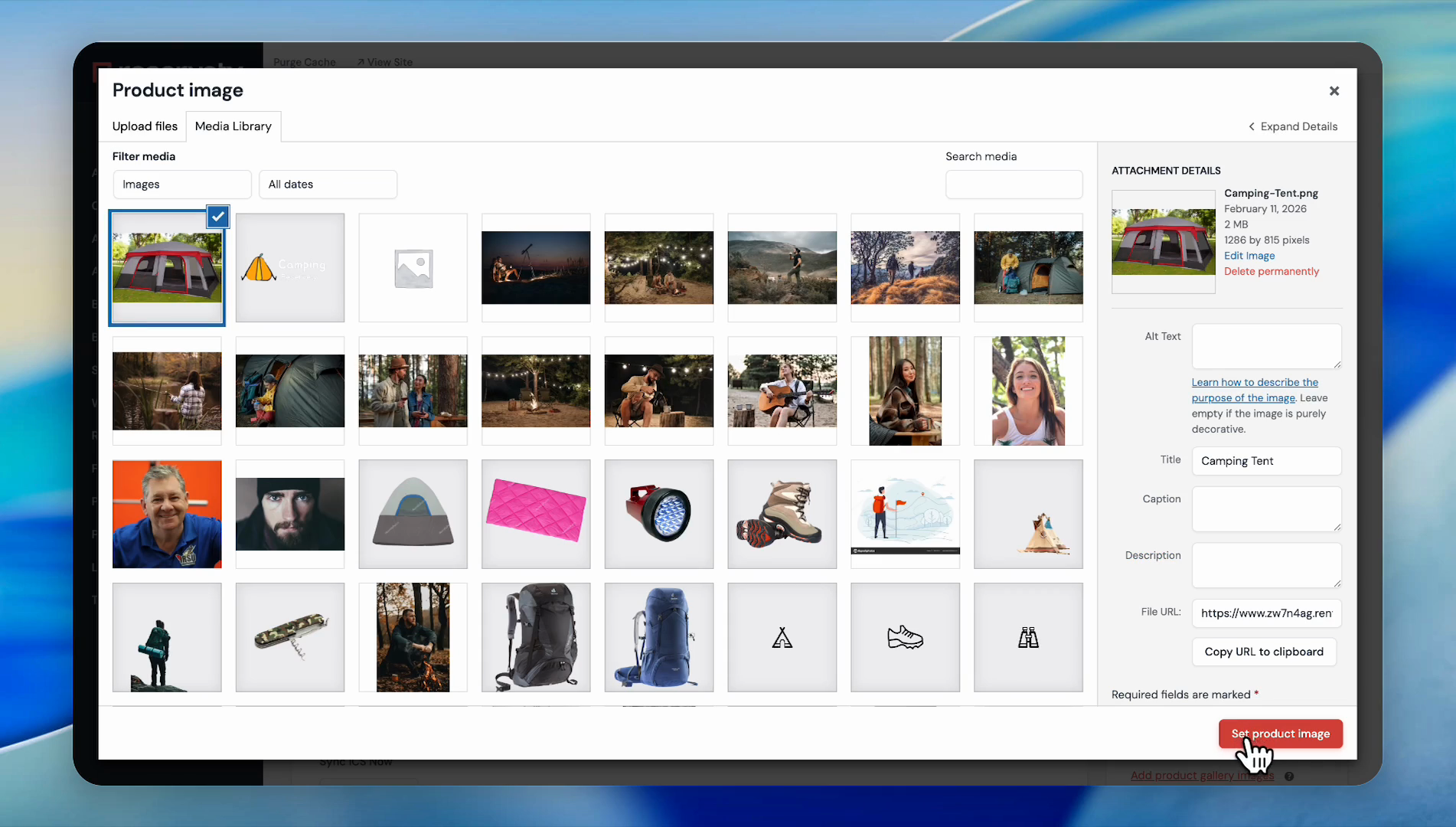Select the camouflage pocket knife thumbnail

(290, 638)
